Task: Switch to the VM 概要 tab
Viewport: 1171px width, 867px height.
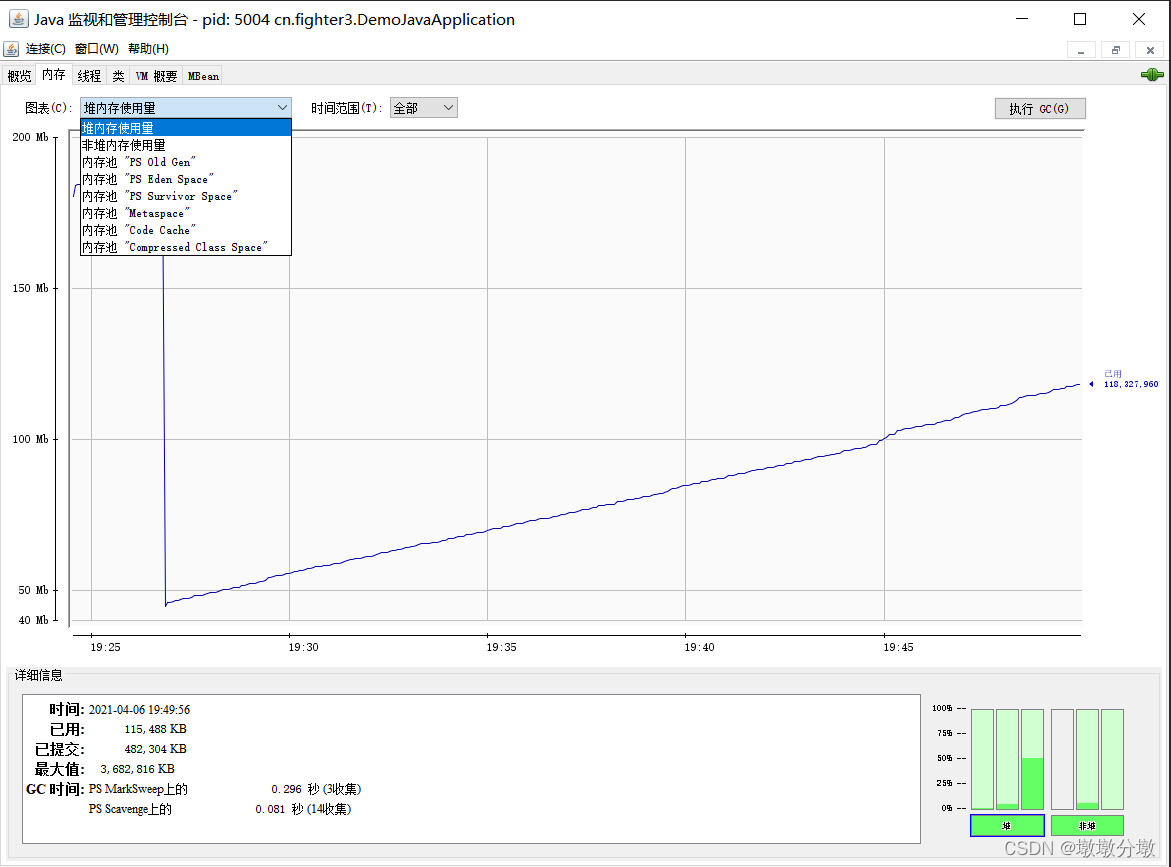Action: (156, 76)
